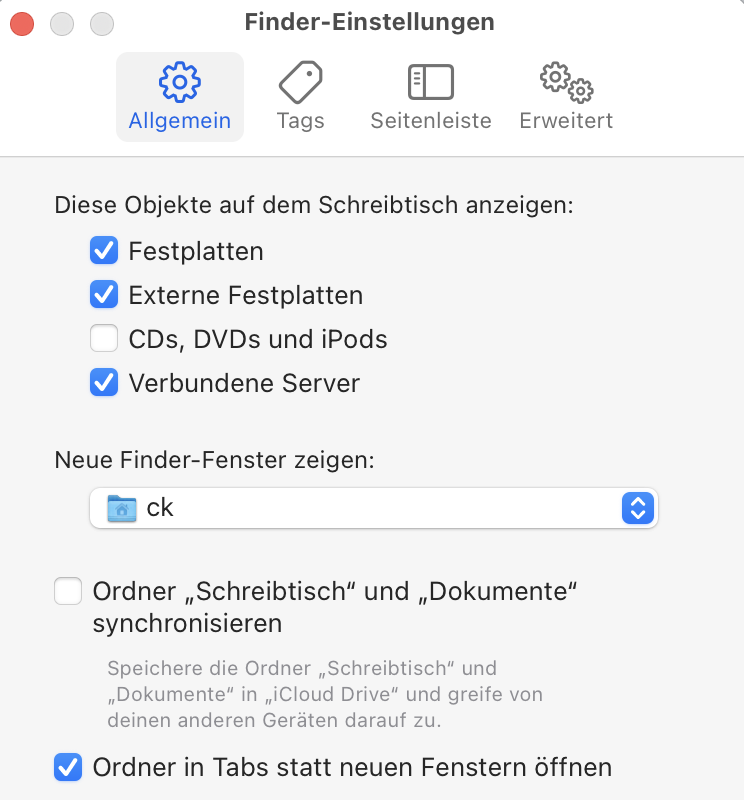Uncheck Ordner in Tabs statt neuen Fenstern
This screenshot has width=744, height=800.
point(68,768)
